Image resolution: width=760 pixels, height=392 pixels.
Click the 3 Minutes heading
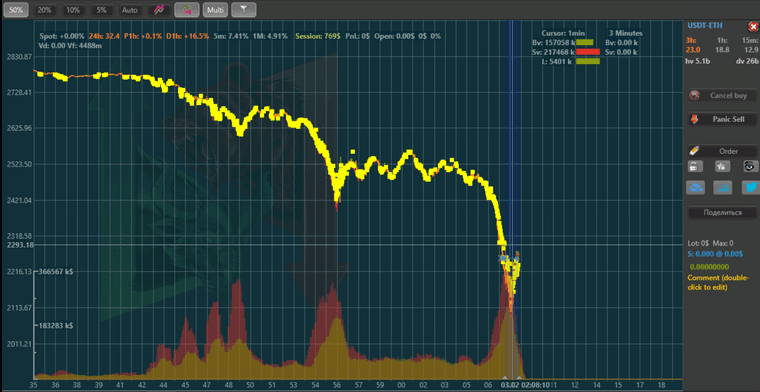pos(626,33)
